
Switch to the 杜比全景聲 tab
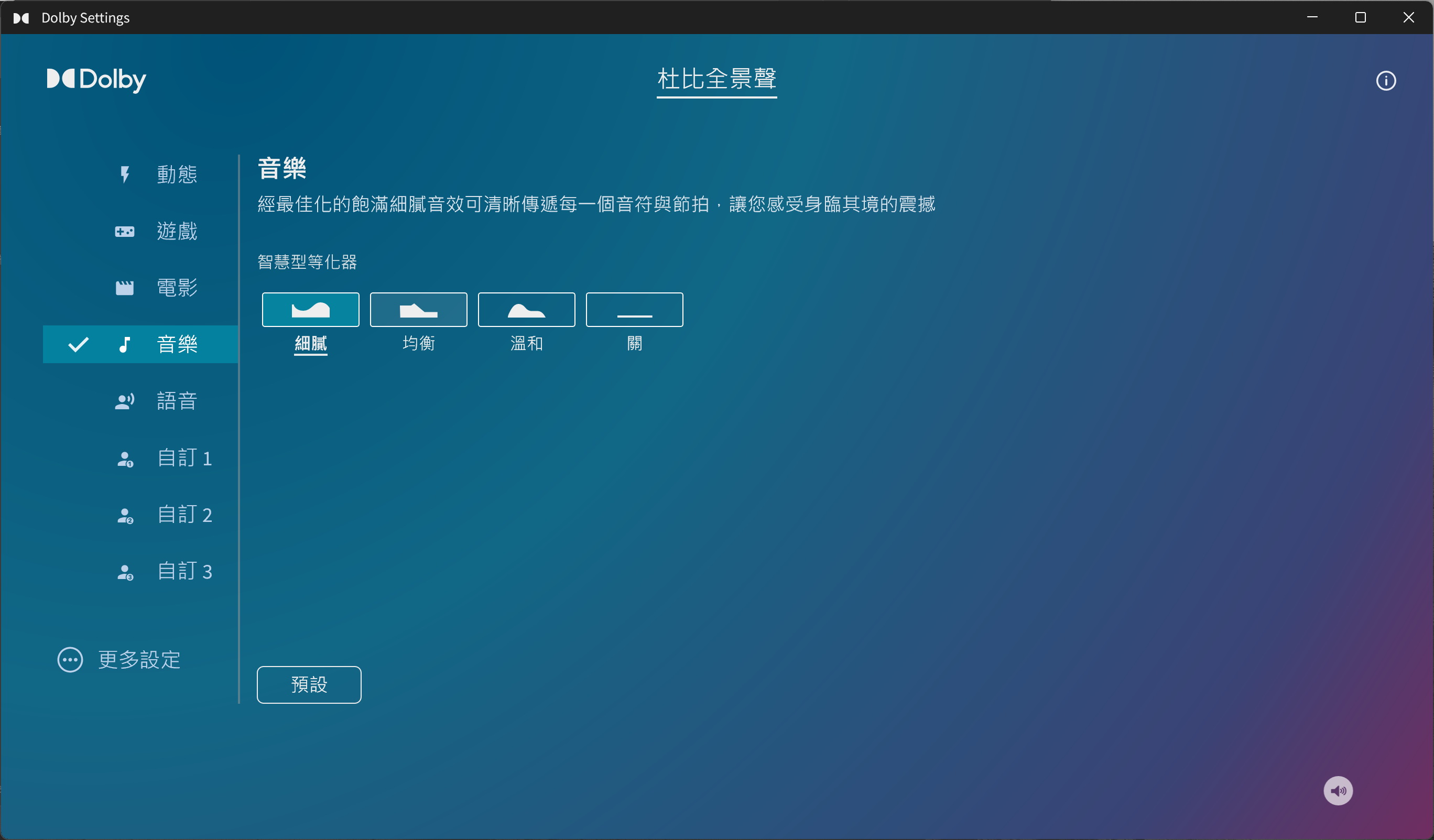pyautogui.click(x=716, y=79)
